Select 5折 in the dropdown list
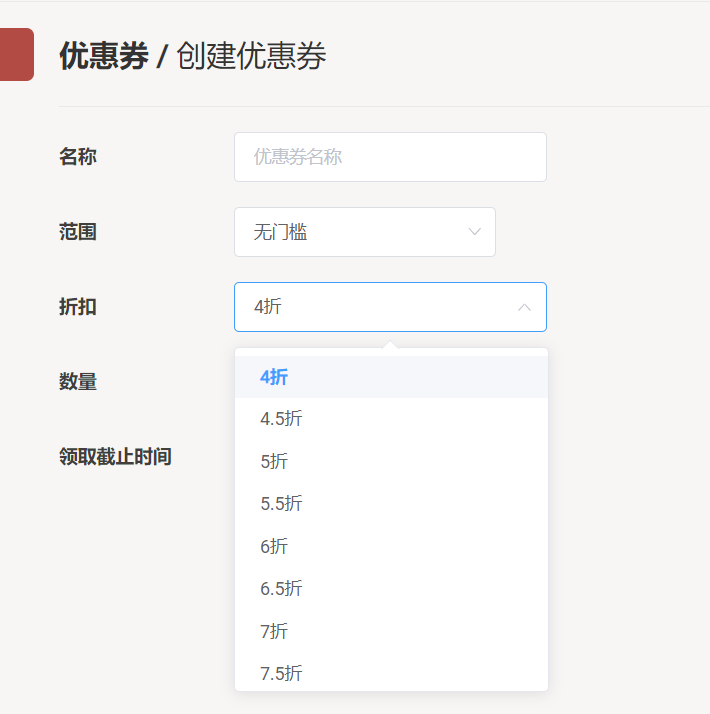Screen dimensions: 710x714 click(274, 462)
